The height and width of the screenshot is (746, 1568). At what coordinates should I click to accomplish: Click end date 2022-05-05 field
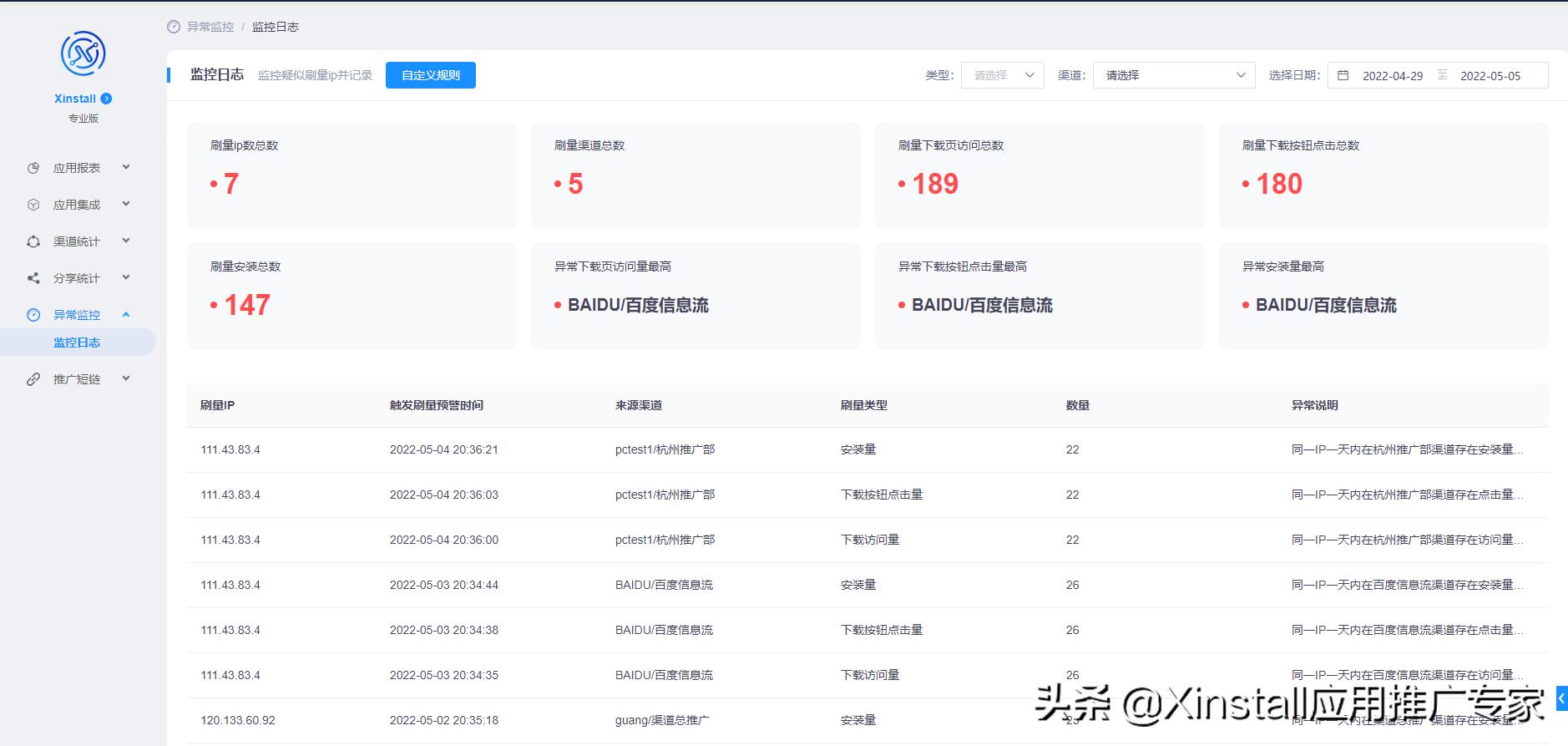[x=1490, y=76]
